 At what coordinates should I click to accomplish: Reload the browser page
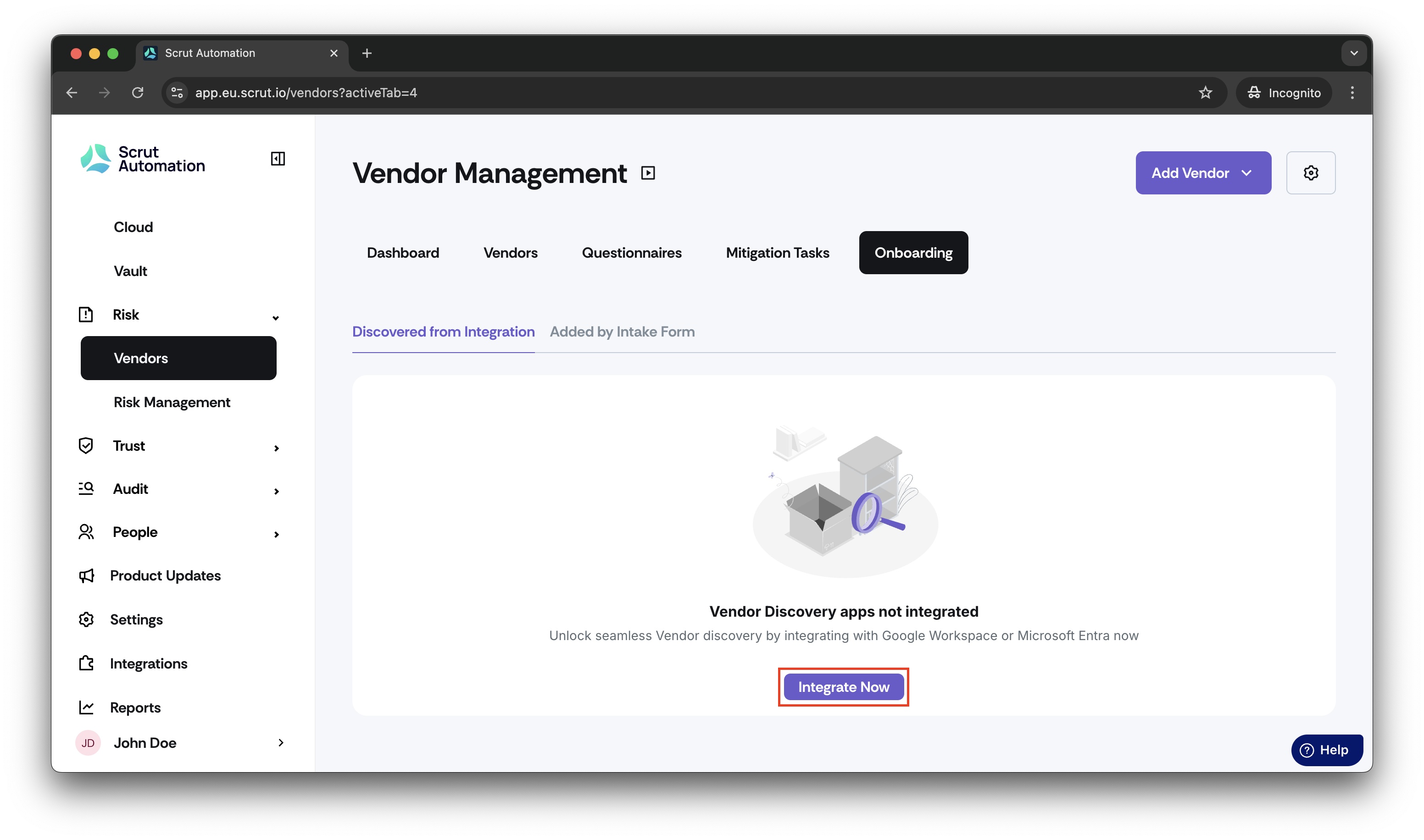[x=138, y=92]
